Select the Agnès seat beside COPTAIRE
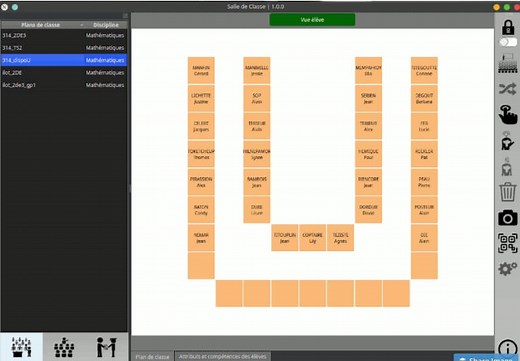The image size is (520, 361). pyautogui.click(x=340, y=238)
